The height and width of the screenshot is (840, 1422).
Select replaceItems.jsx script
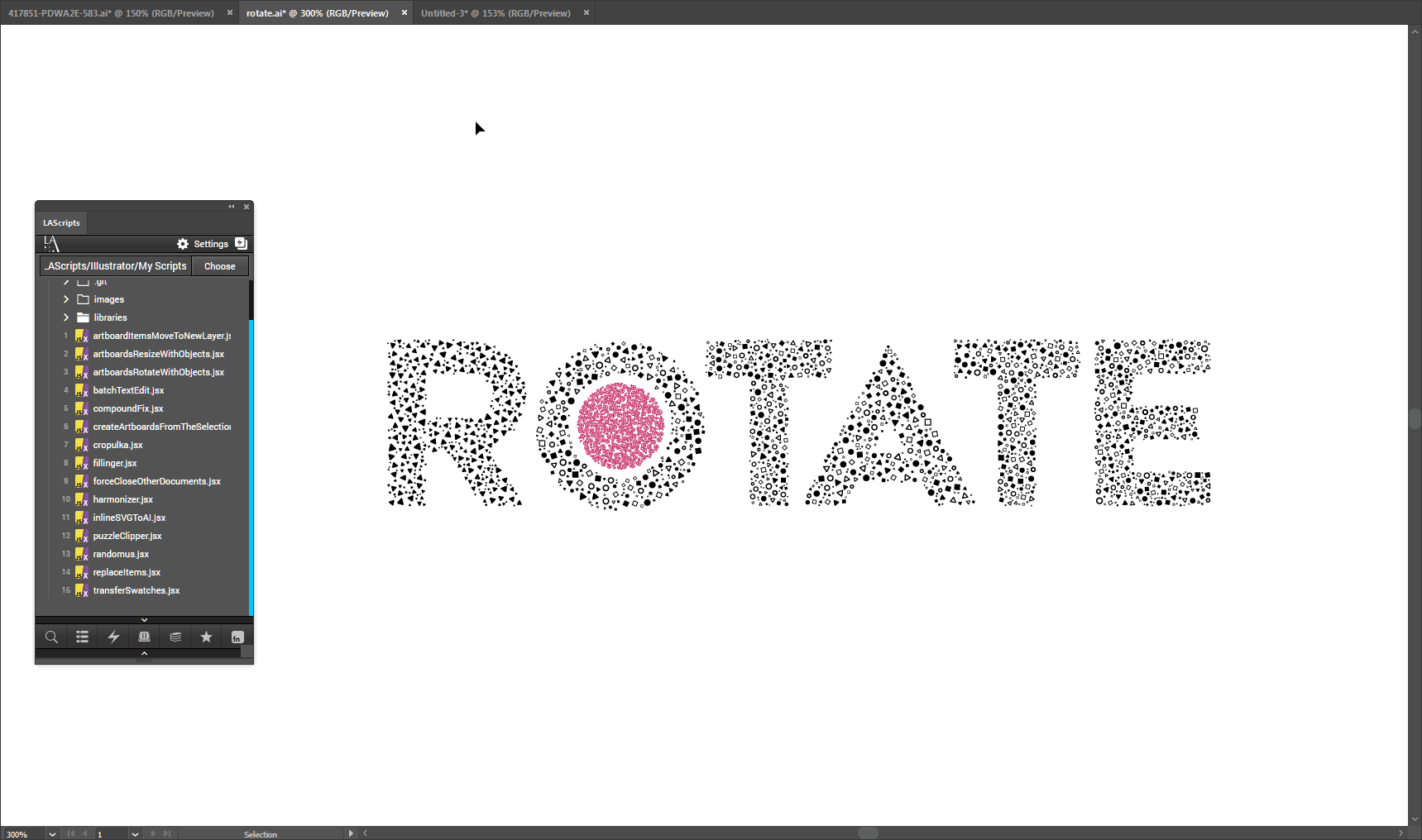[142, 572]
